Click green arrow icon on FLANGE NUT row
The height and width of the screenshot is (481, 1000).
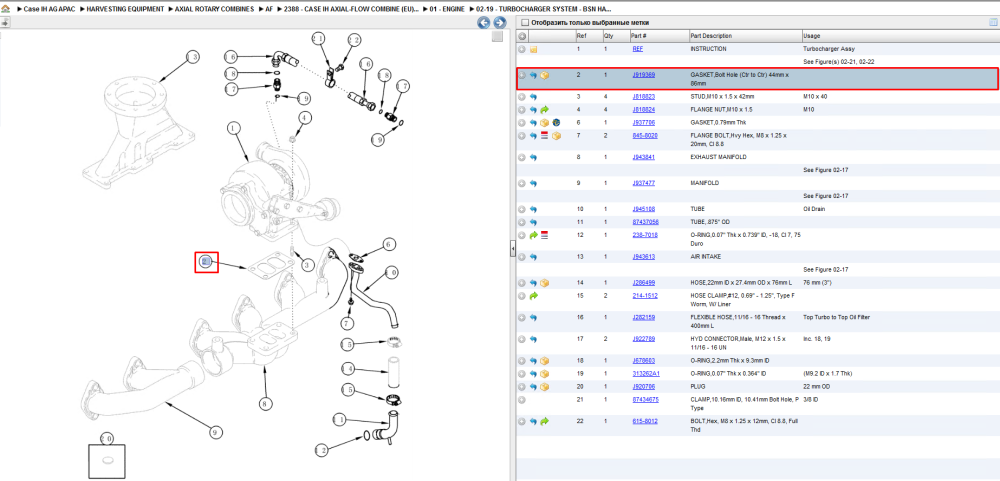tap(544, 110)
